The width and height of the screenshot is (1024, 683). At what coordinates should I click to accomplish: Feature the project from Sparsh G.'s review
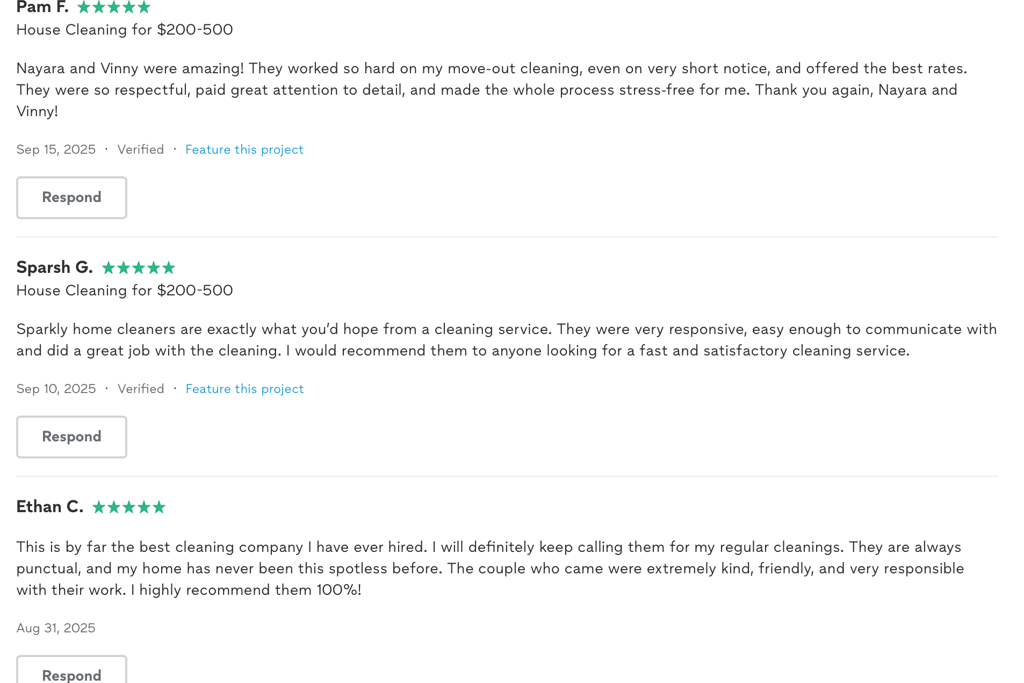(x=244, y=389)
